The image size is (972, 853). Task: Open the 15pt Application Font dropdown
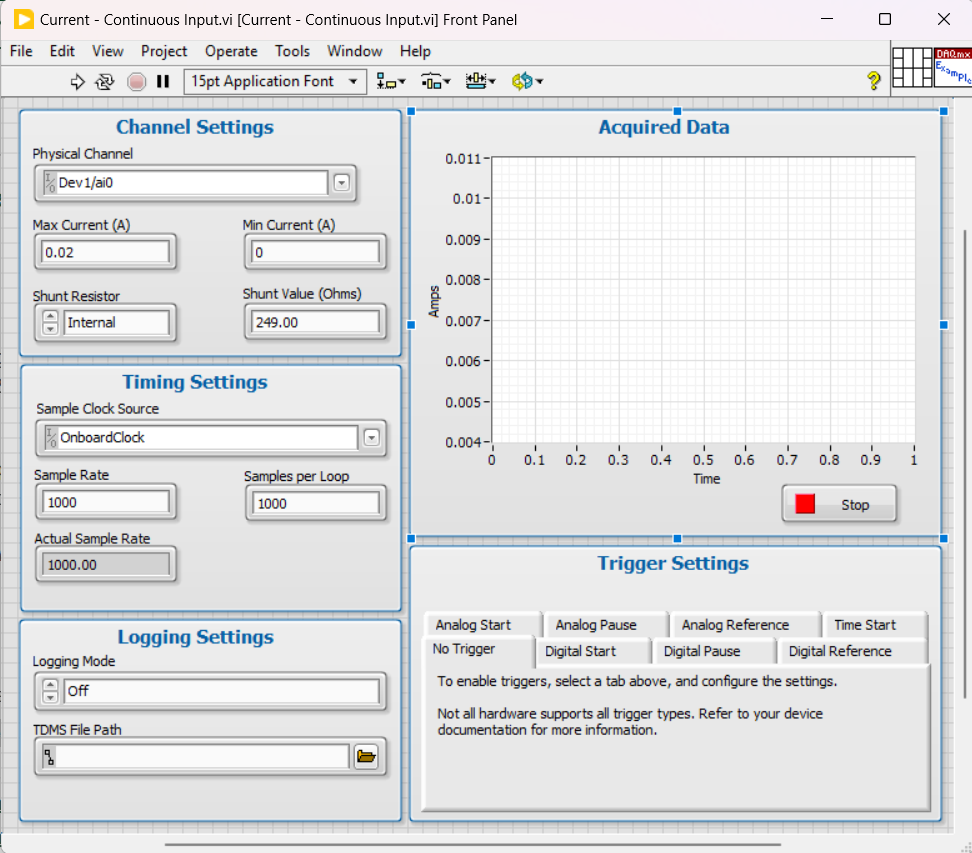coord(275,81)
